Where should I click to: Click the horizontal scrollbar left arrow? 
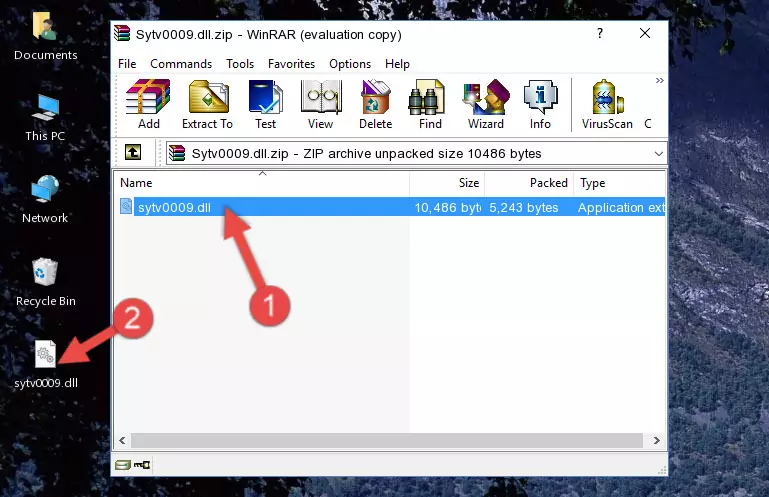coord(122,441)
